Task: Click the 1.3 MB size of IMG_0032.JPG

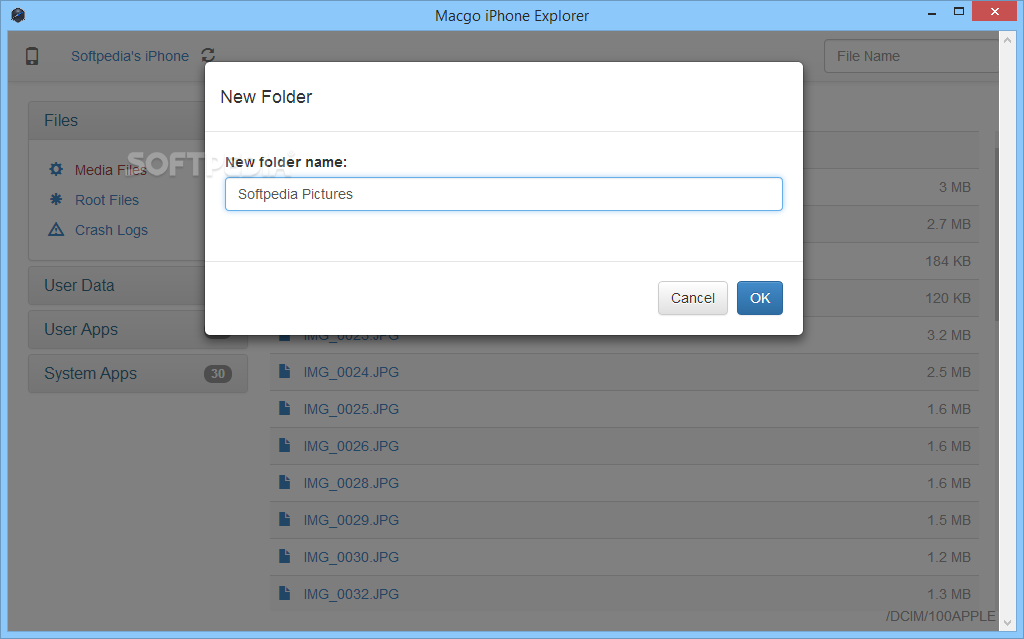Action: pos(949,595)
